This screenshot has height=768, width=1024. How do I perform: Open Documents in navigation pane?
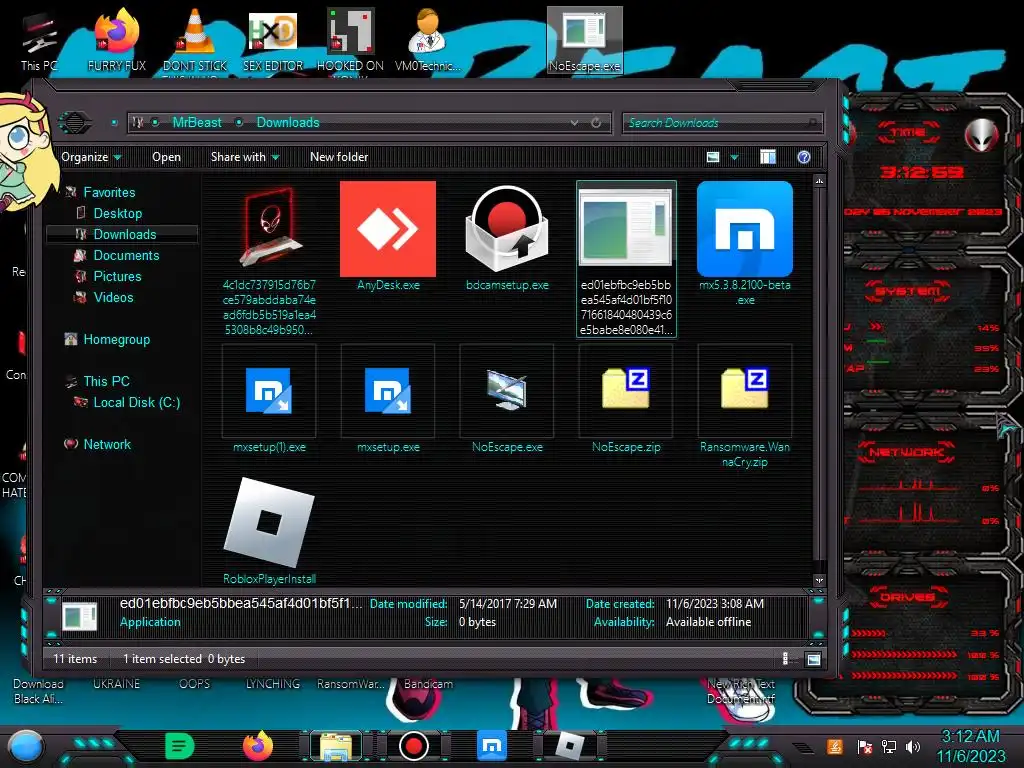pos(126,255)
